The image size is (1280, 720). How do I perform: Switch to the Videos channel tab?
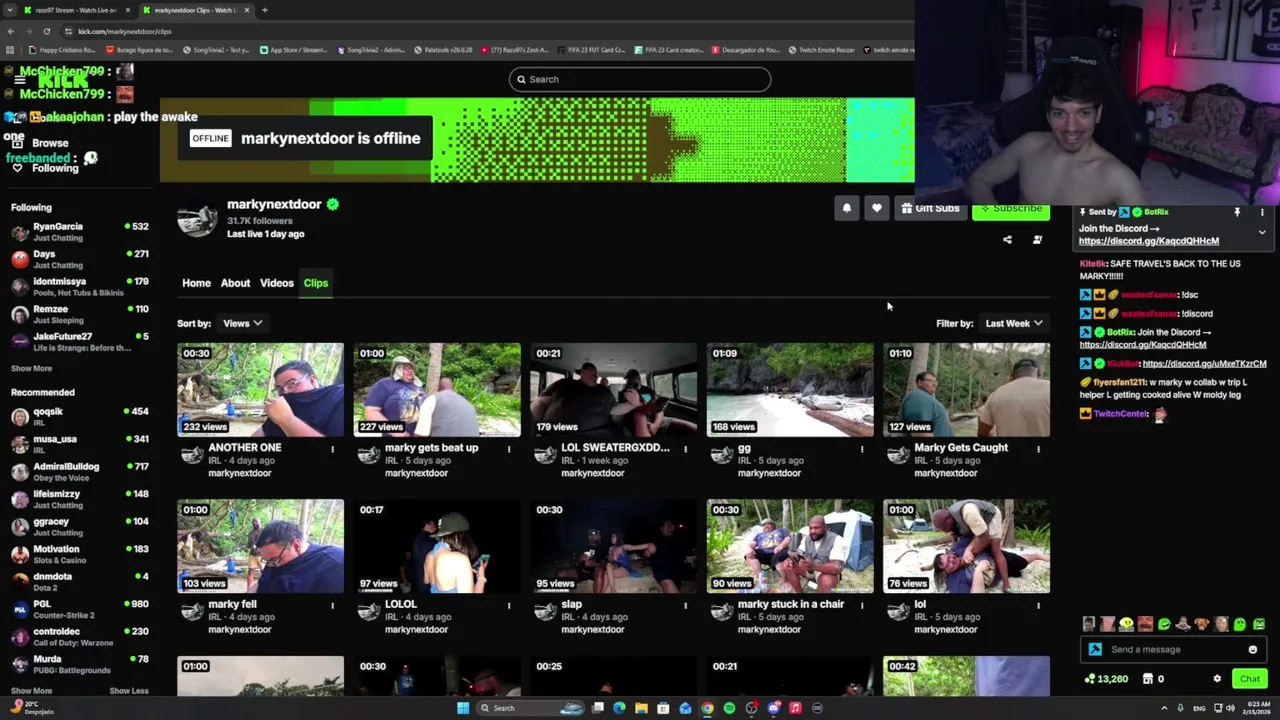277,283
